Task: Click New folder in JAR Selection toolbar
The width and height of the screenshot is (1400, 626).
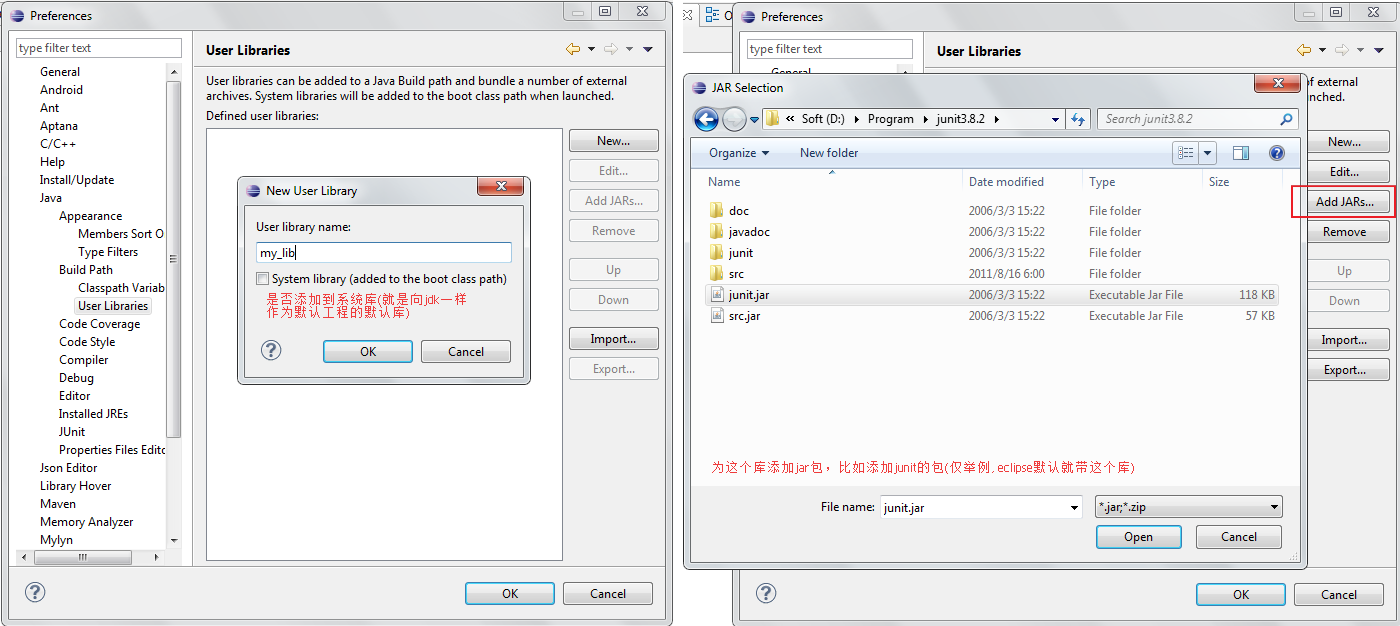Action: [829, 153]
